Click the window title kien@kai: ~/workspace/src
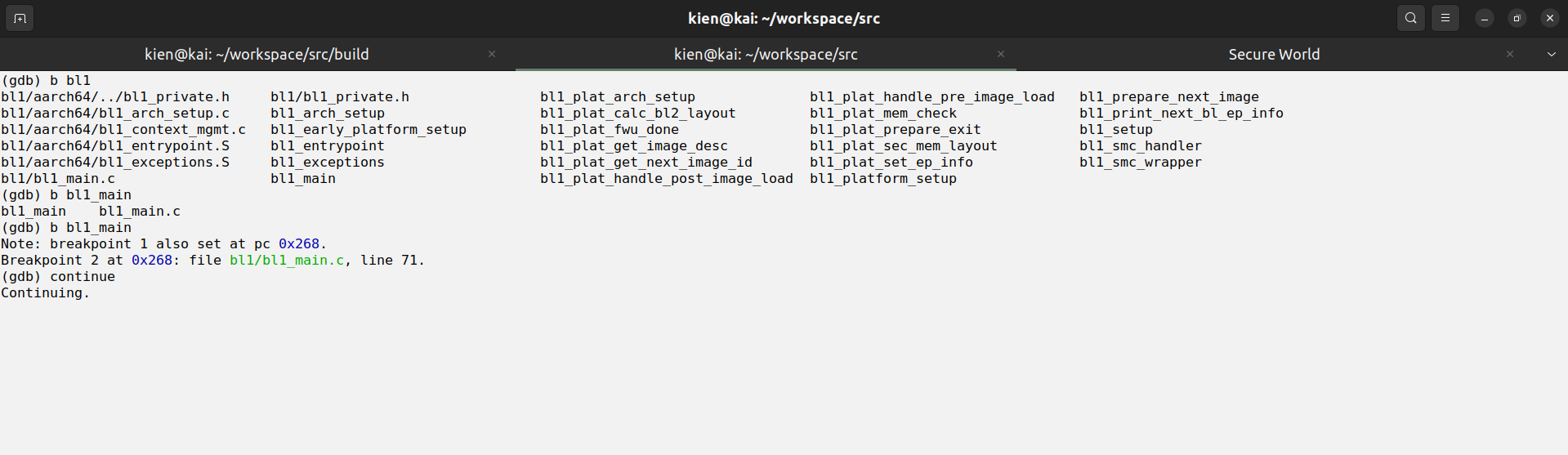Image resolution: width=1568 pixels, height=455 pixels. click(784, 18)
